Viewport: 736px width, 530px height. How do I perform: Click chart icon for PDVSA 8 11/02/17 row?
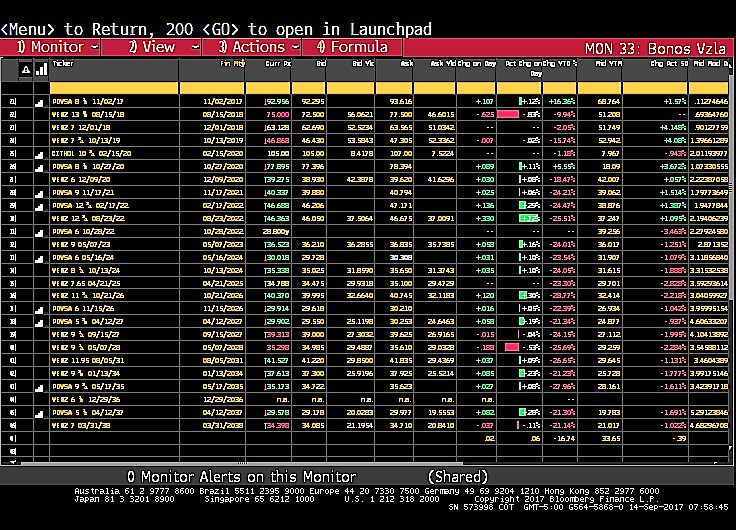[40, 102]
